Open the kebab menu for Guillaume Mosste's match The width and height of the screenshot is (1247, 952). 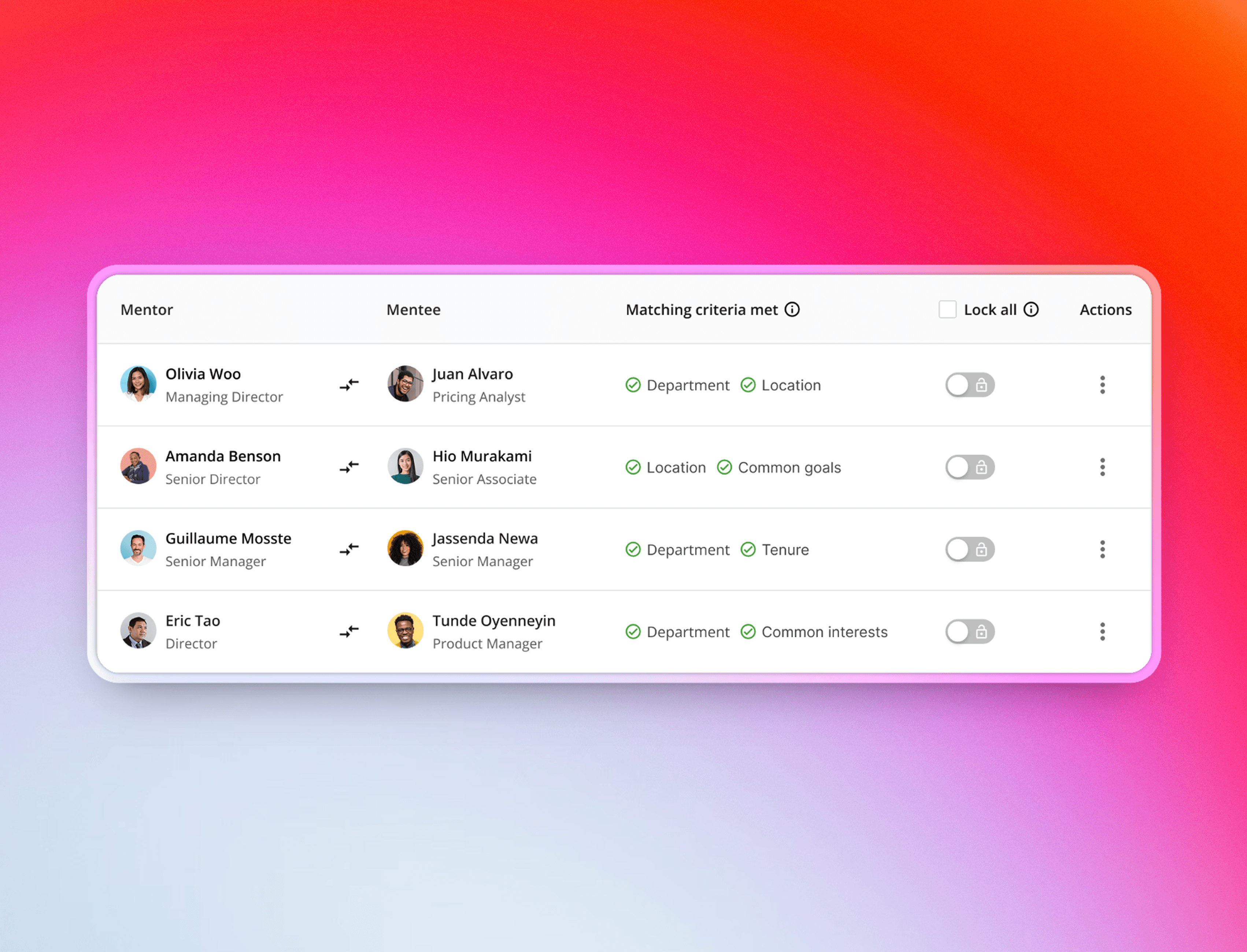1102,549
